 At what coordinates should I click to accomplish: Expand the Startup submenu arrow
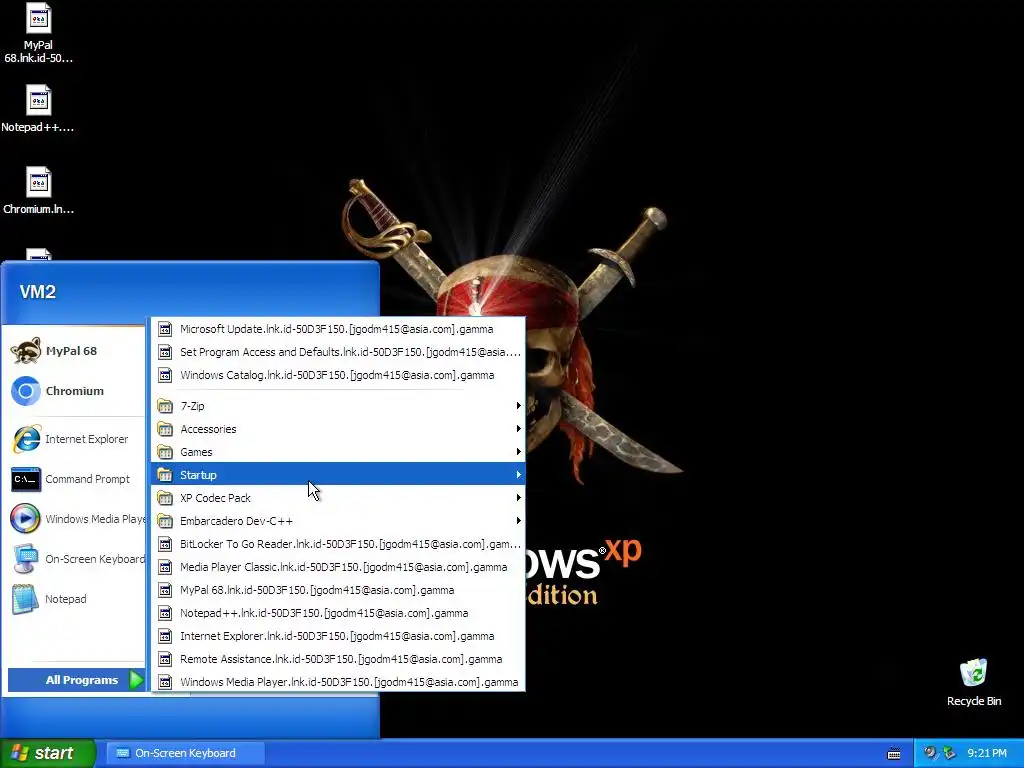point(519,475)
